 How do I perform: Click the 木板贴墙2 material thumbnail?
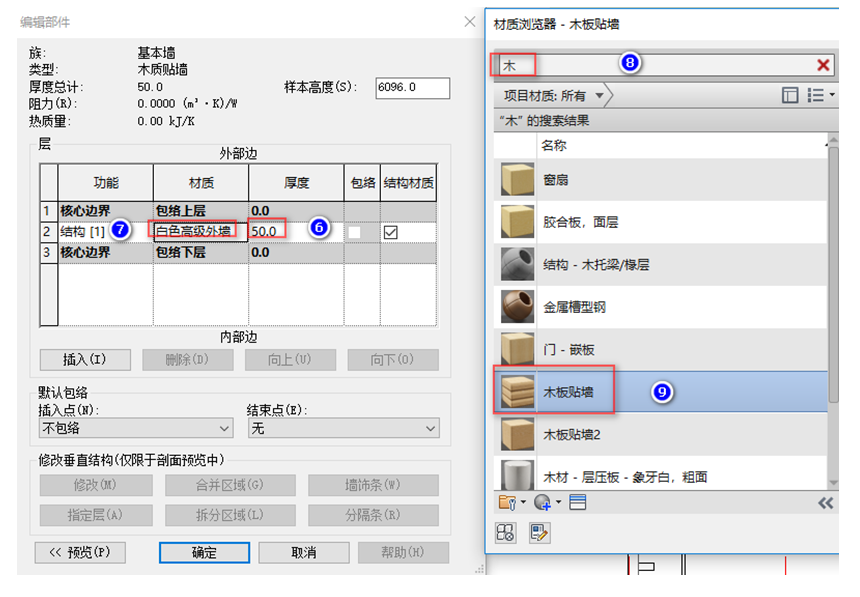(x=515, y=432)
